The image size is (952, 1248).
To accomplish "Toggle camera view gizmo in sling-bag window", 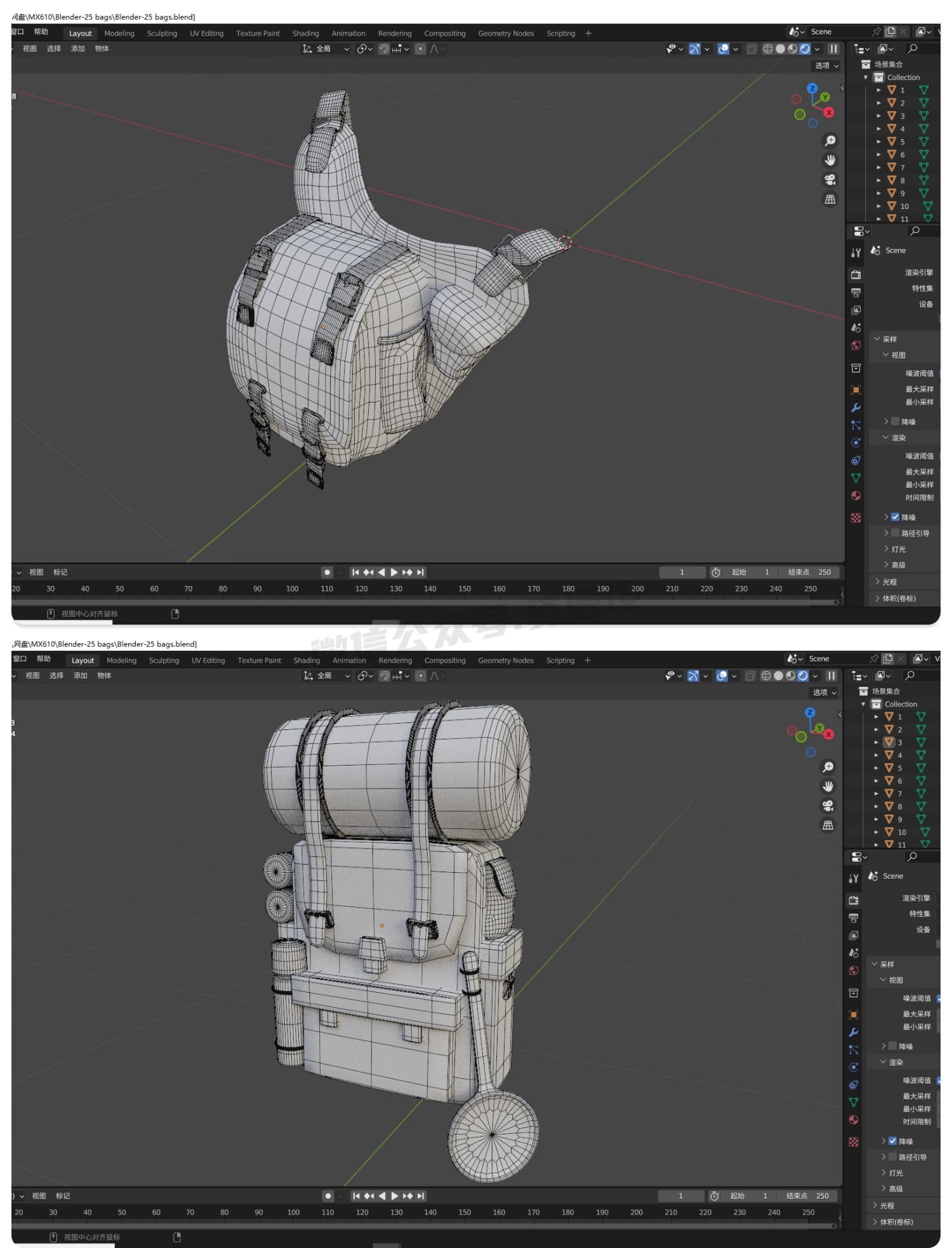I will coord(830,180).
